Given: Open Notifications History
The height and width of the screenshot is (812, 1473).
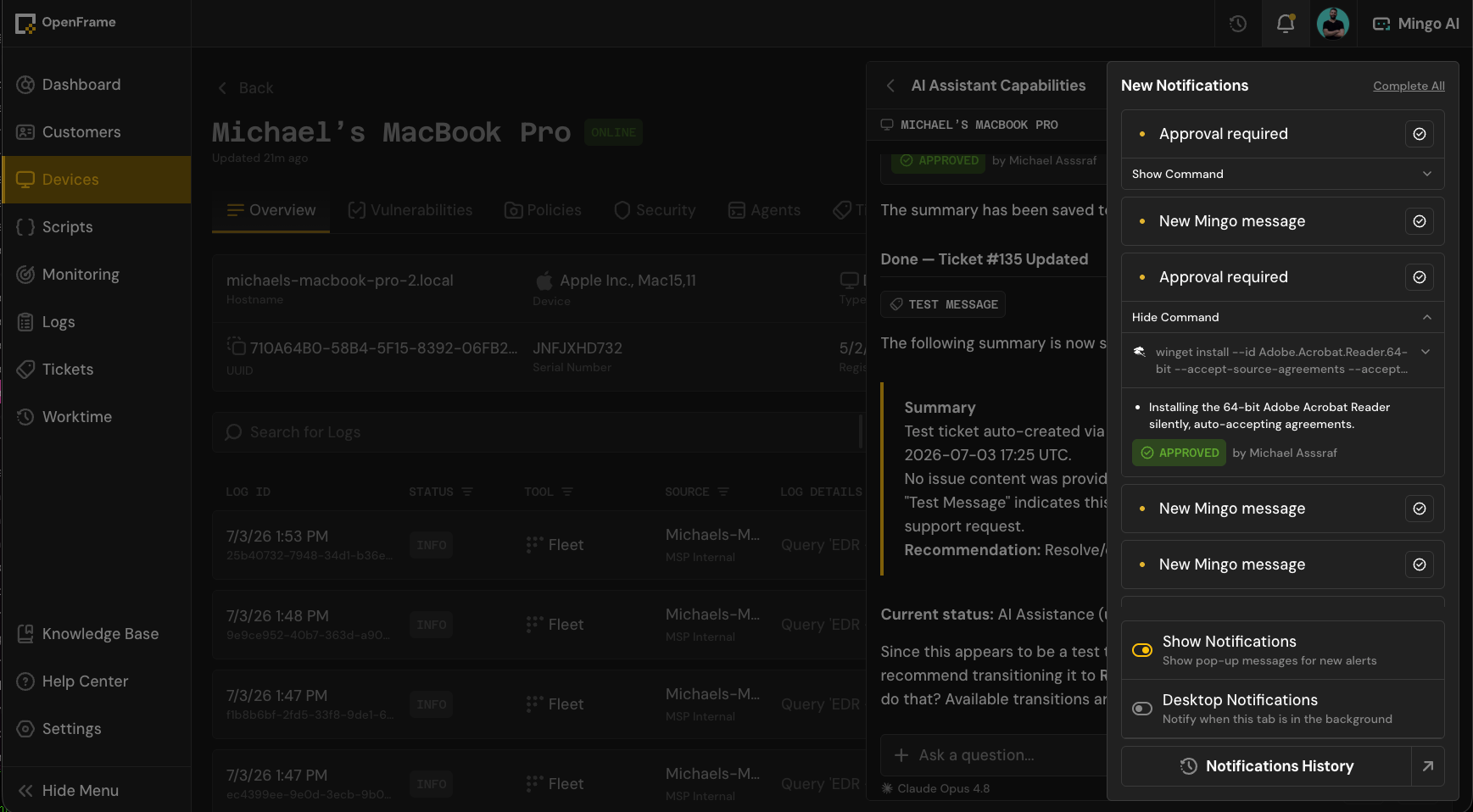Looking at the screenshot, I should click(1266, 766).
